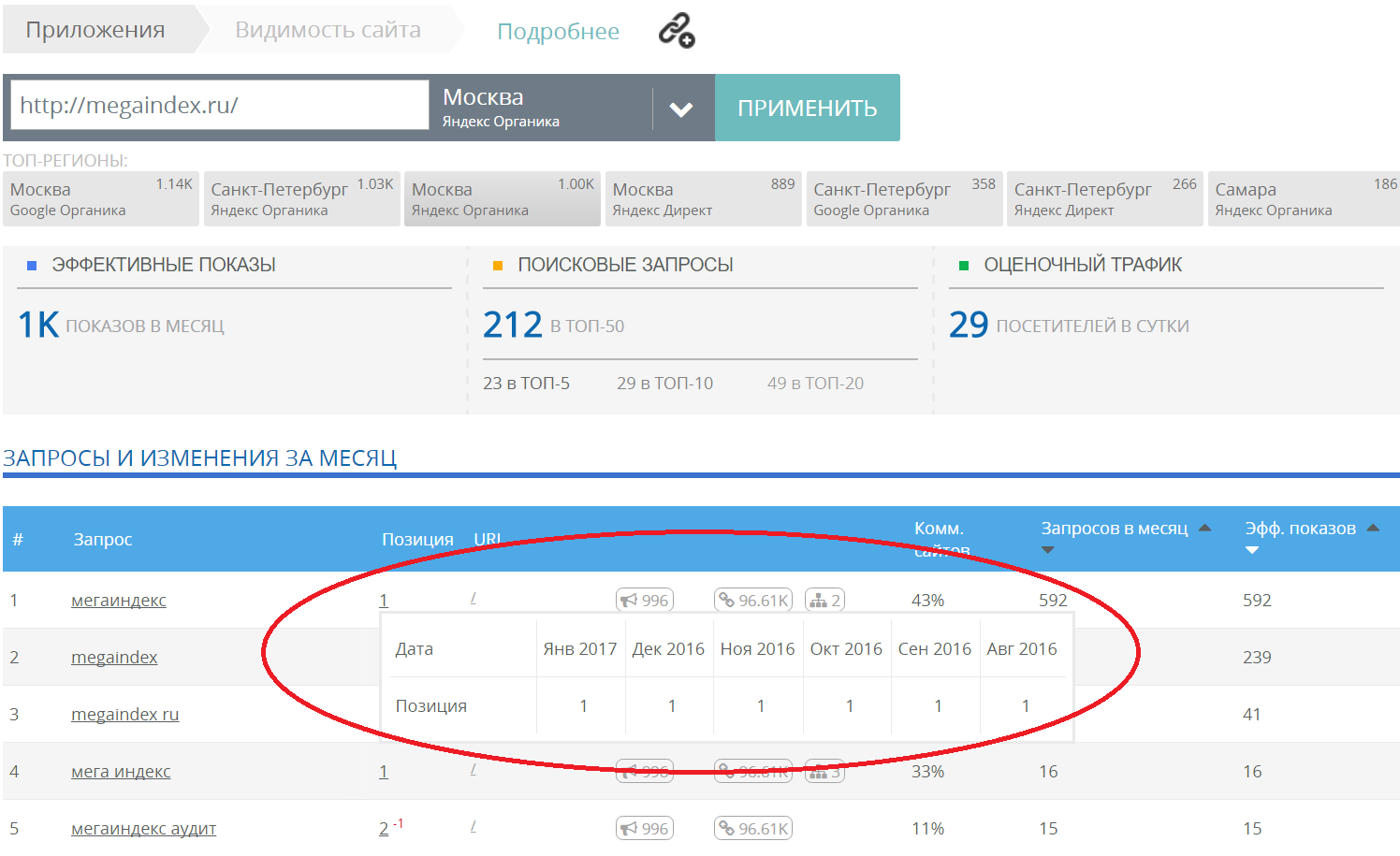The image size is (1400, 856).
Task: Click position 1 link in мегаиндекс row
Action: (384, 601)
